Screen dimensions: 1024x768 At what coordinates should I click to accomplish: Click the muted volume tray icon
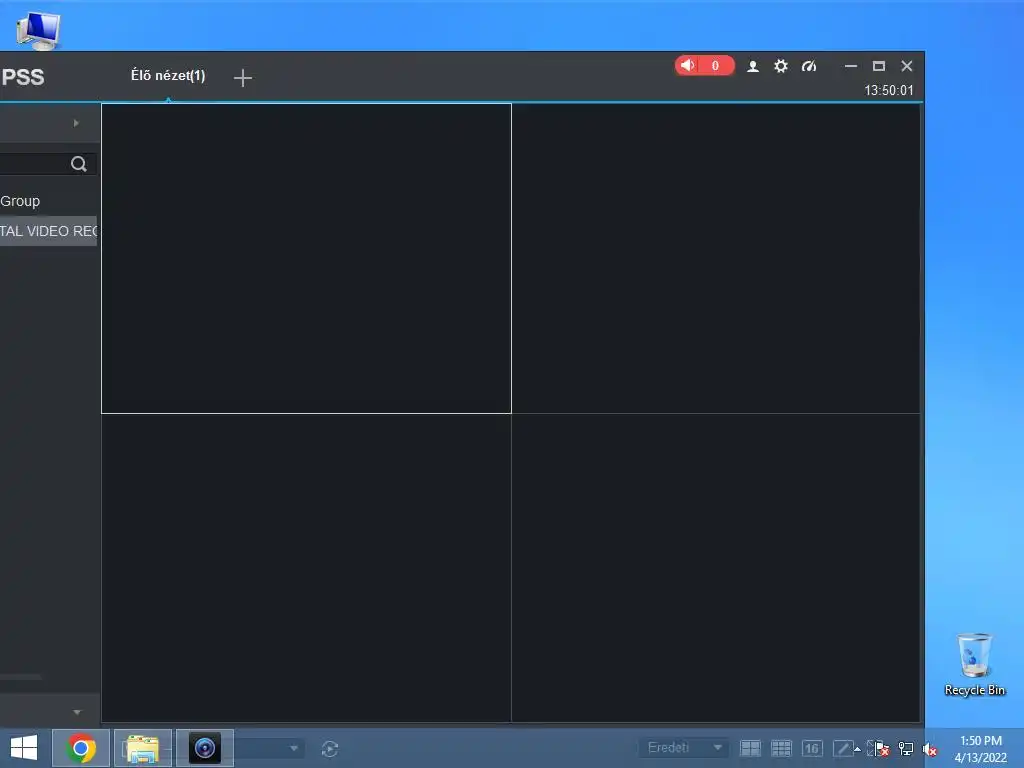[930, 750]
